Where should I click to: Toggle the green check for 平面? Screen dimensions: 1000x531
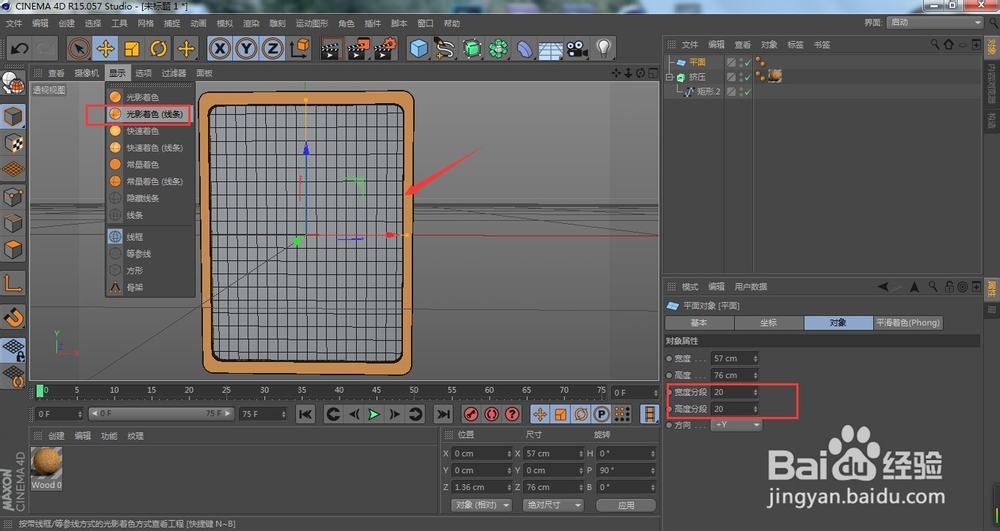[747, 62]
